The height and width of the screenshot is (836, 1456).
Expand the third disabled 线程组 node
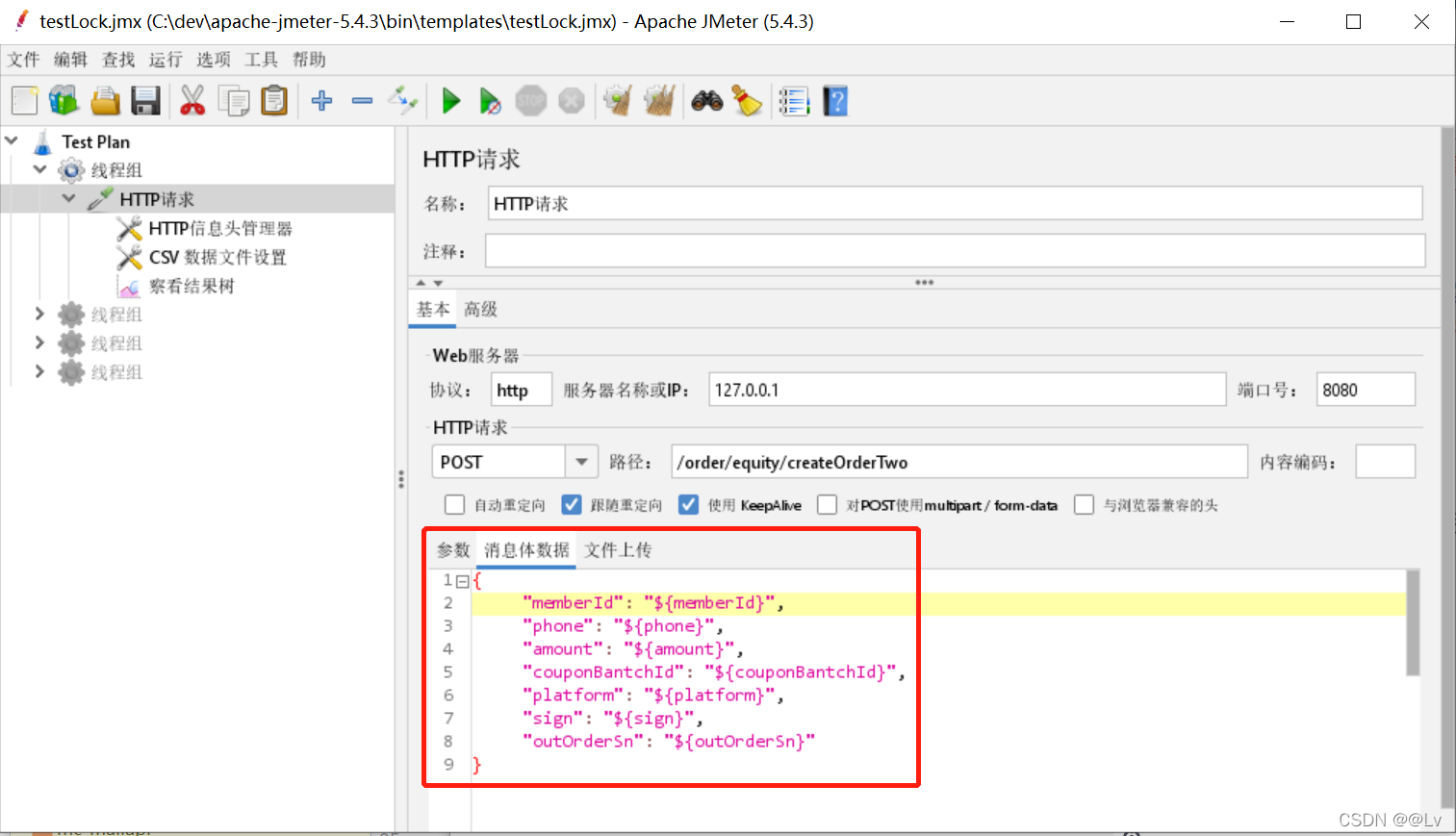click(x=39, y=371)
